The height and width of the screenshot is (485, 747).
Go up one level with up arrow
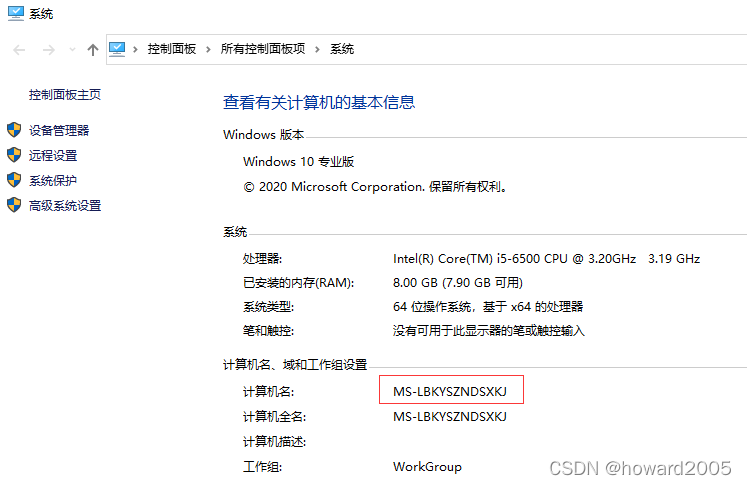93,50
